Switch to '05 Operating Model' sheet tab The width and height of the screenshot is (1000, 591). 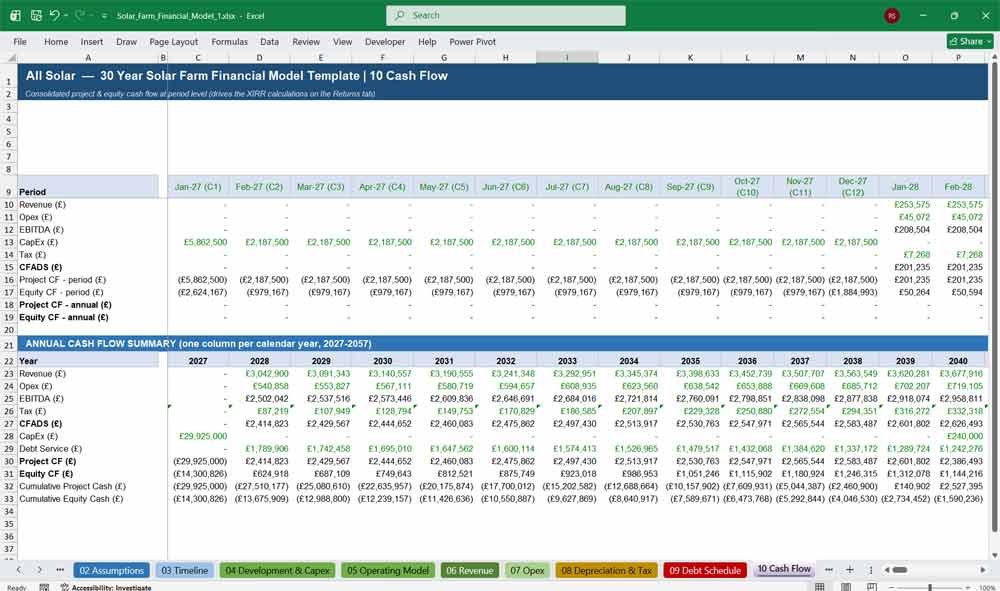pyautogui.click(x=388, y=570)
